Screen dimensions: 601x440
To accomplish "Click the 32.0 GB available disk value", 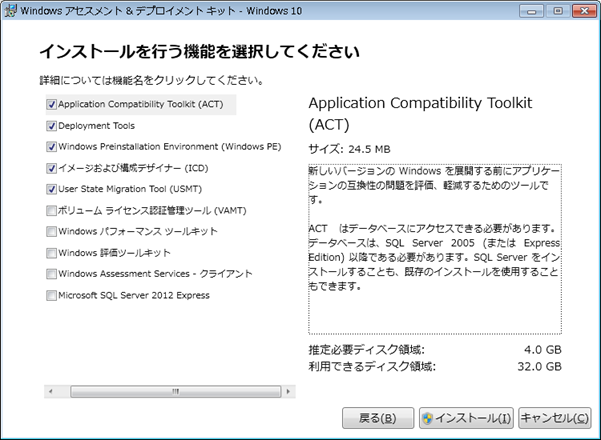I will pos(539,366).
